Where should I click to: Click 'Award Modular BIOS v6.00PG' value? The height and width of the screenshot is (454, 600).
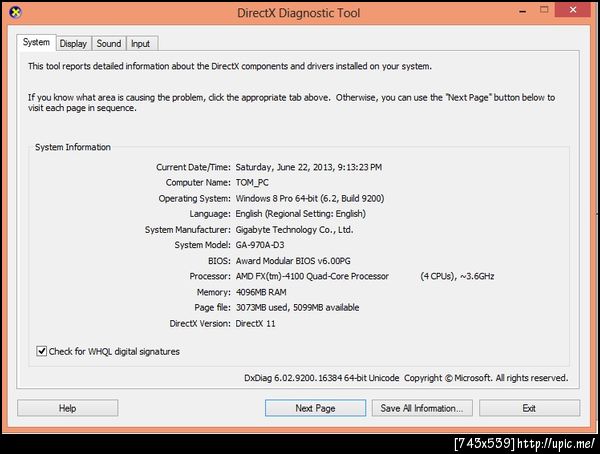[293, 261]
